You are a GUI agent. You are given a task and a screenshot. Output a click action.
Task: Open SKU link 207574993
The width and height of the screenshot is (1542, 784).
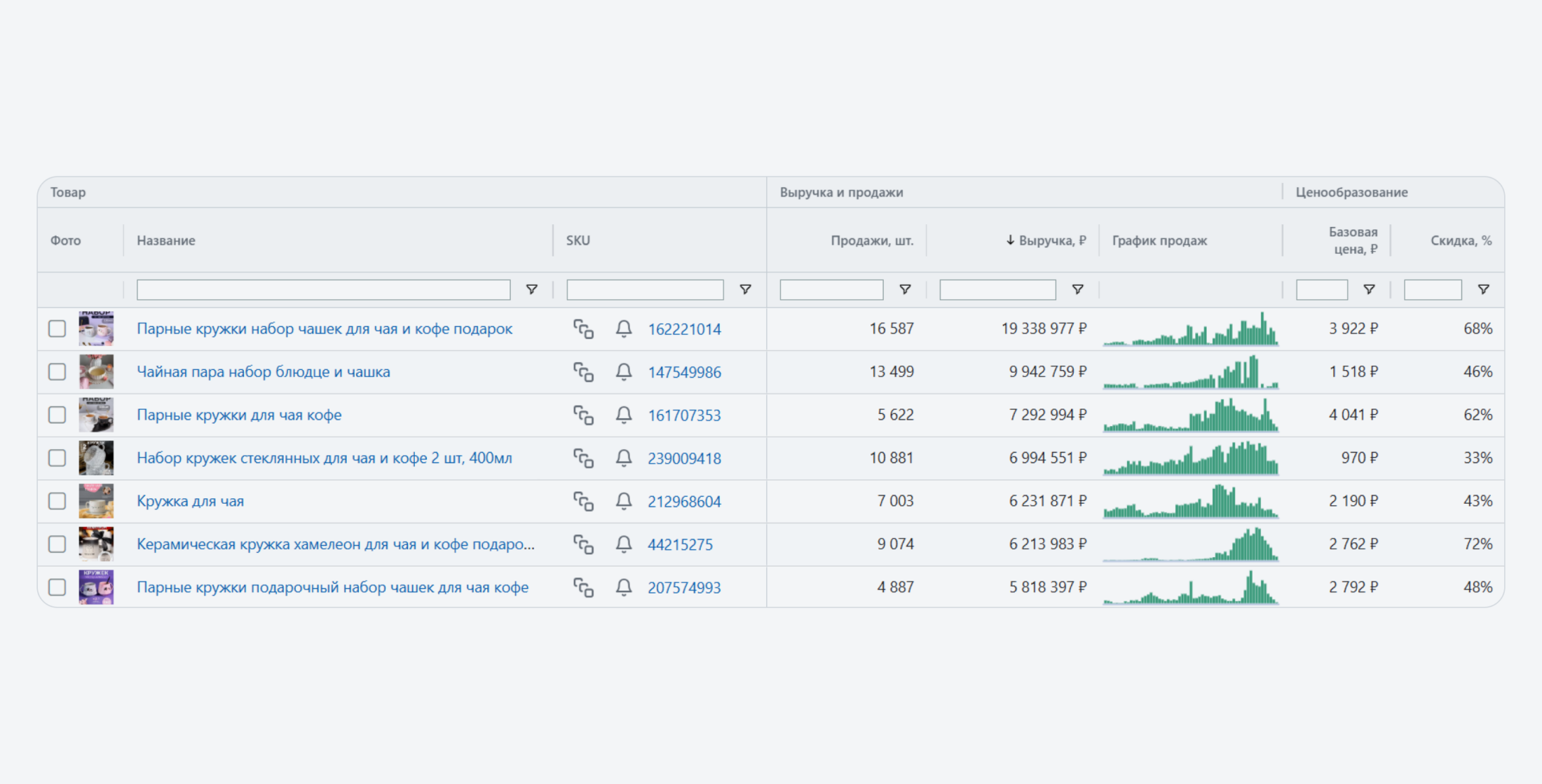coord(684,588)
